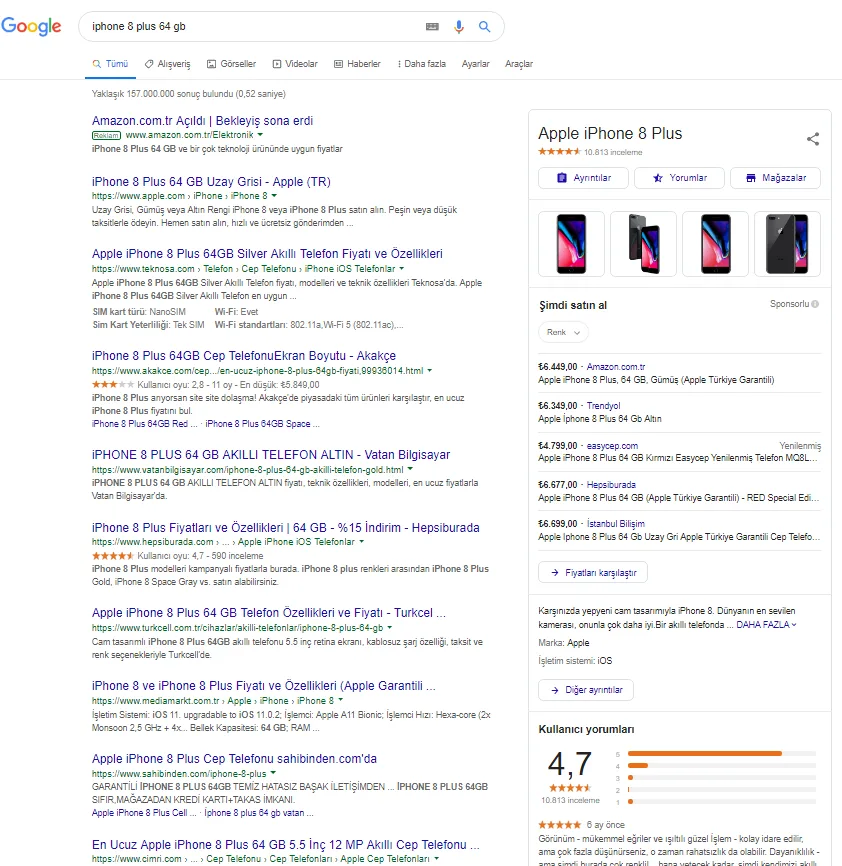Screen dimensions: 842x866
Task: Open easycep.com ₺4.799,00 refurbished offer
Action: coord(679,451)
